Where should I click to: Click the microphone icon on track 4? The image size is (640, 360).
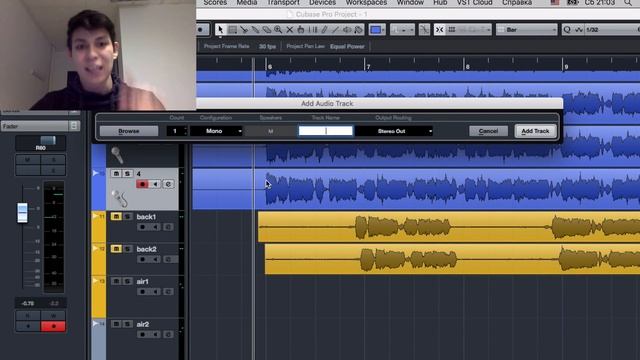pyautogui.click(x=120, y=199)
